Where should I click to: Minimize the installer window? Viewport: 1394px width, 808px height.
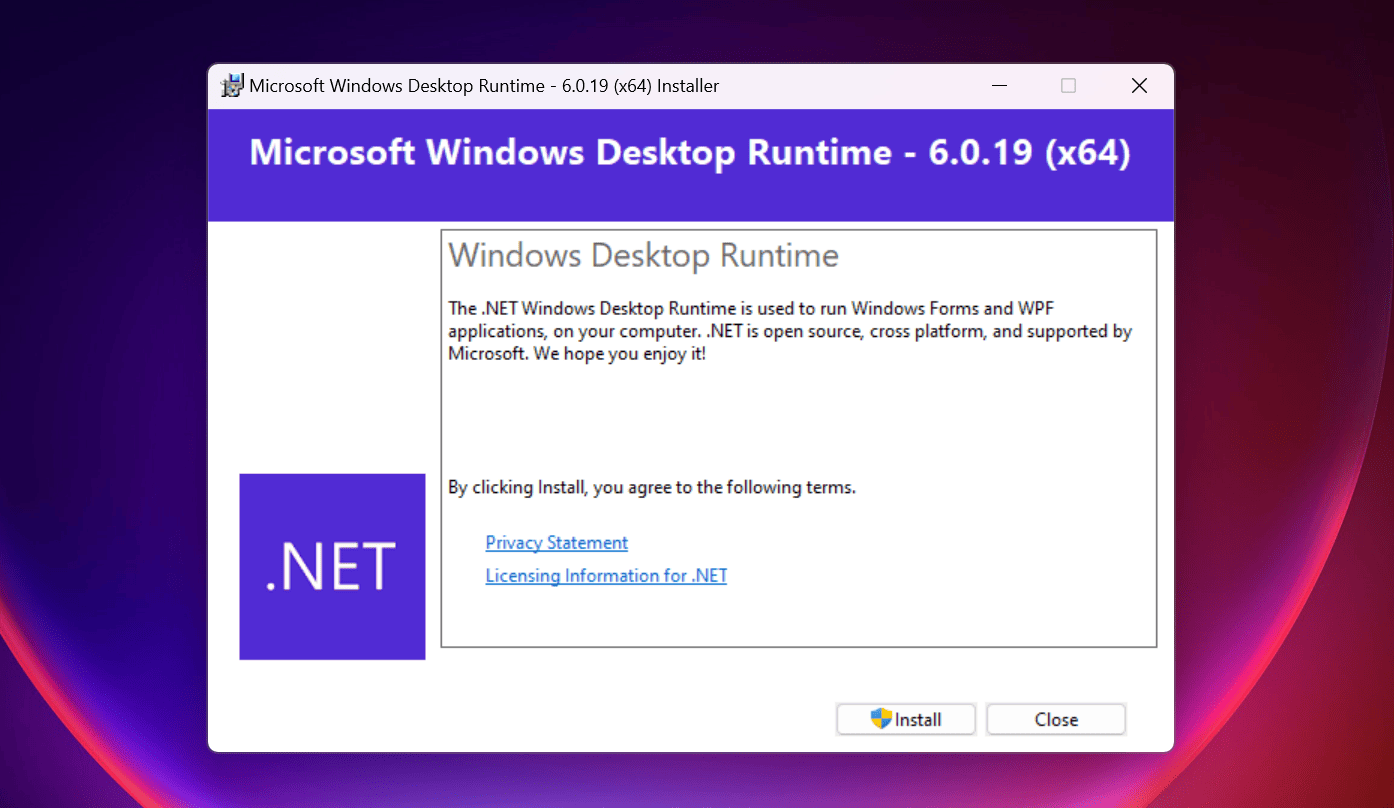(999, 86)
